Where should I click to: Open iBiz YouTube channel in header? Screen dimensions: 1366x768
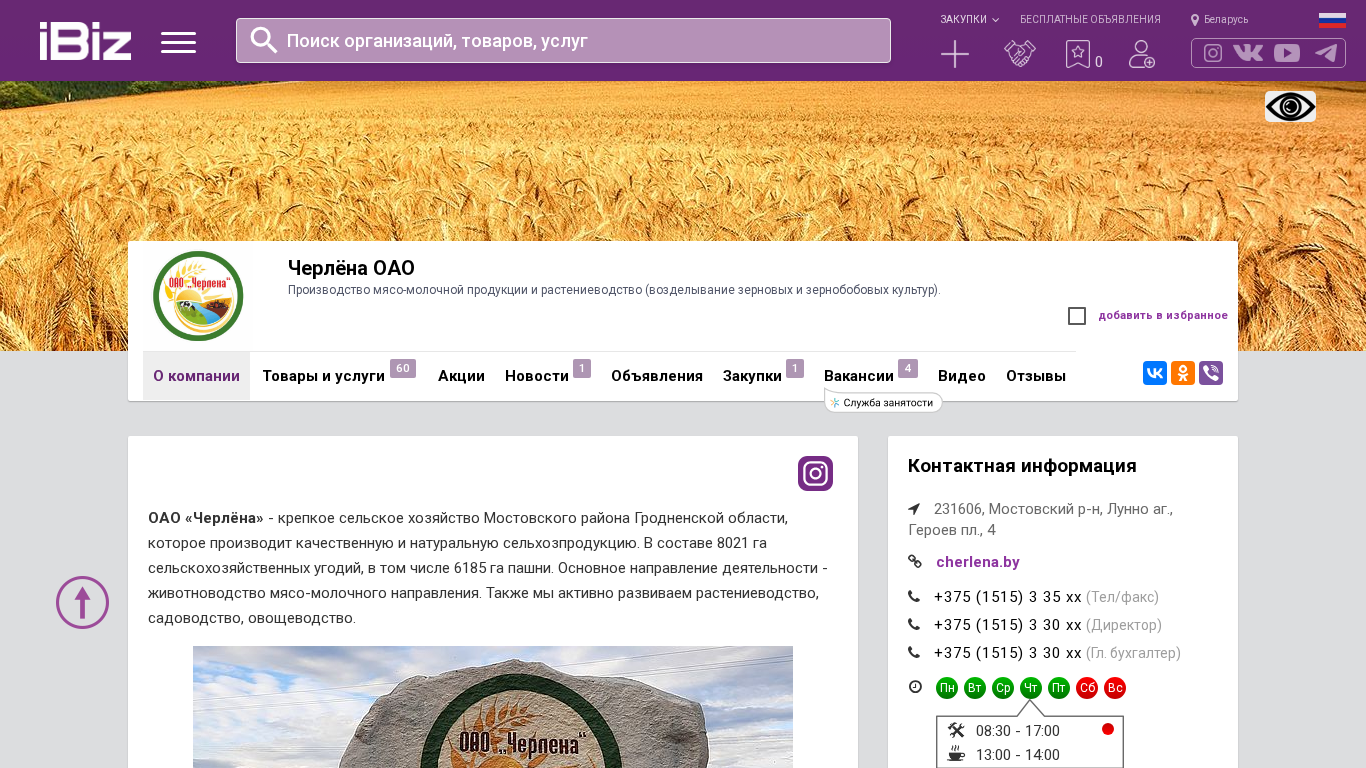(1287, 53)
